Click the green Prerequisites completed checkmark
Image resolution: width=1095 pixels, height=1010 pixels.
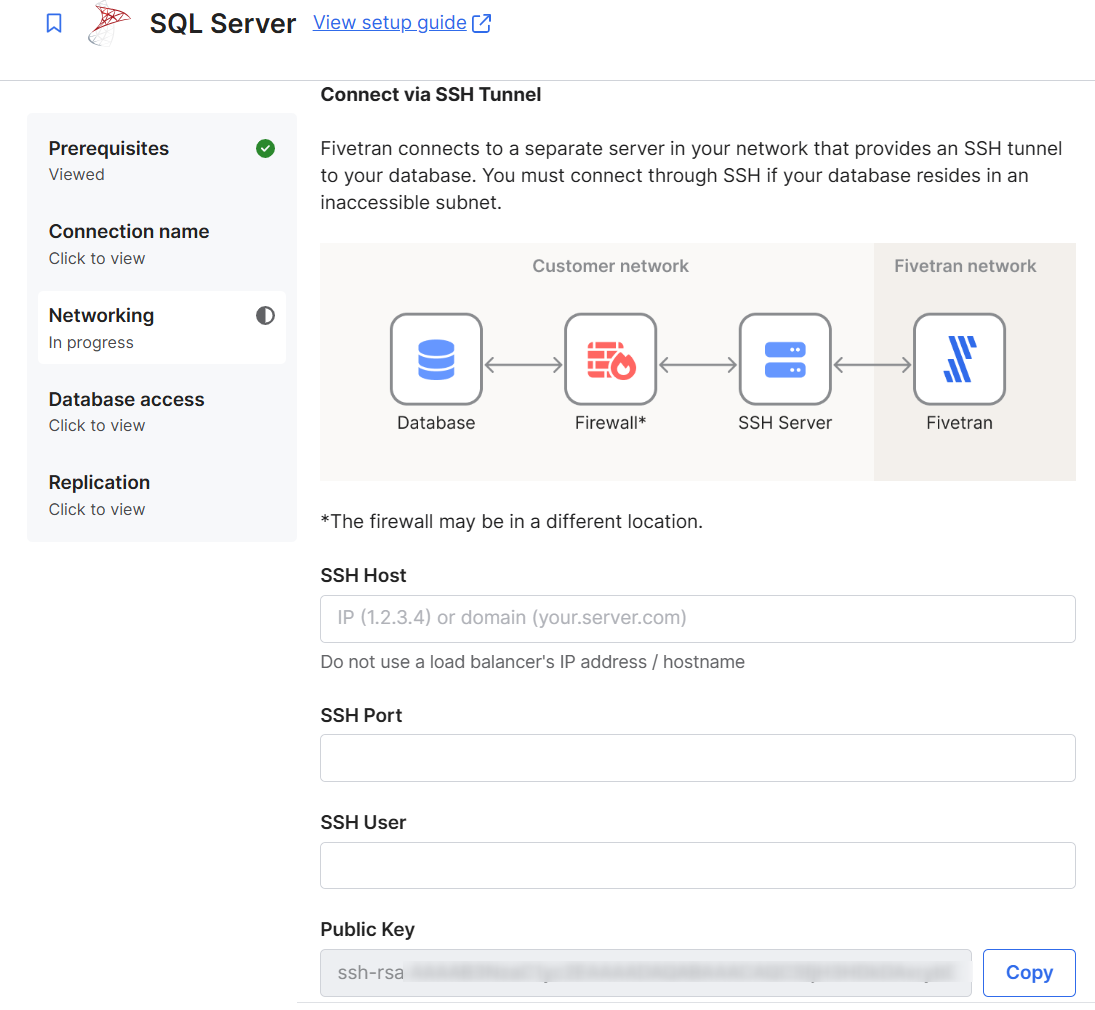tap(265, 148)
